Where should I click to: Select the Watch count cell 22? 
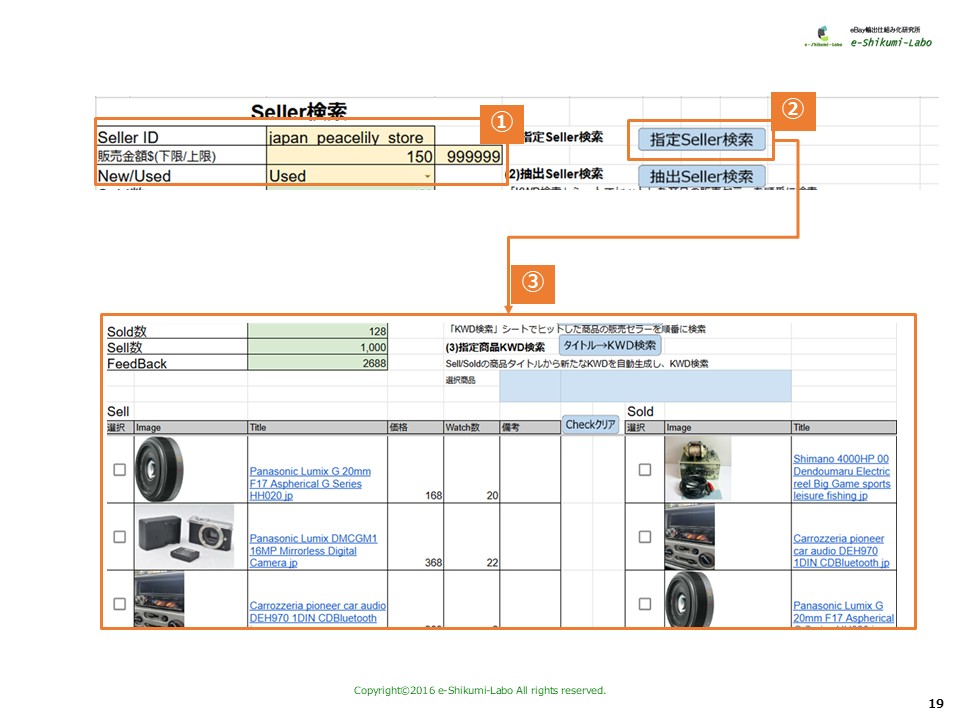pos(471,536)
